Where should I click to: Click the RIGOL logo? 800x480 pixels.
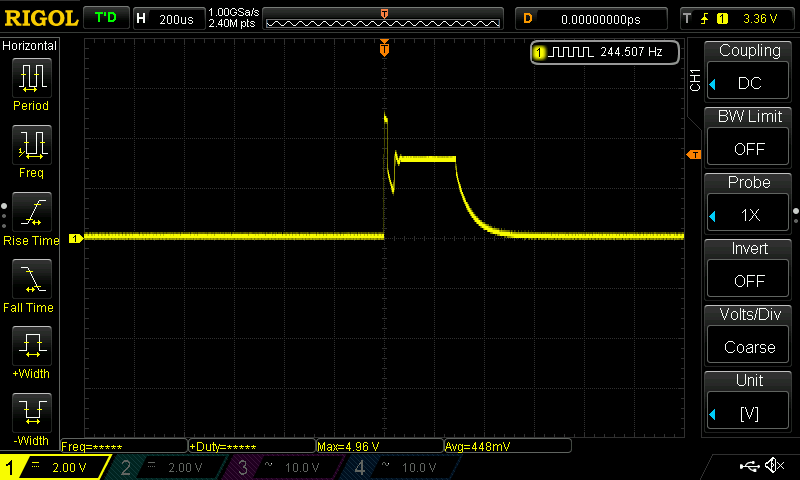(41, 18)
